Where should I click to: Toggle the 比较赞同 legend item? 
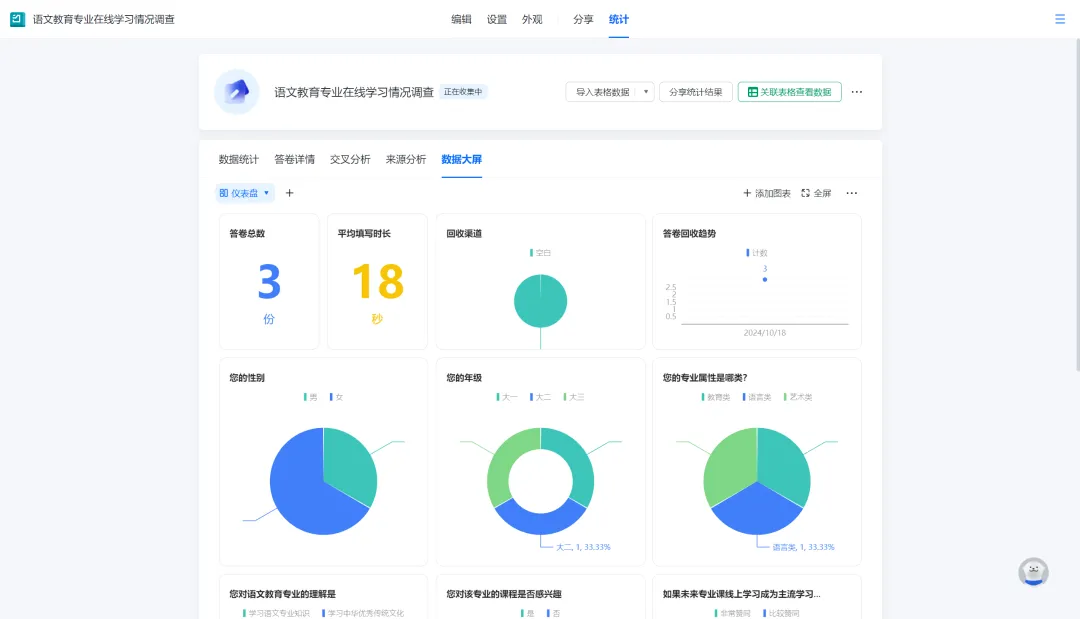pos(781,613)
